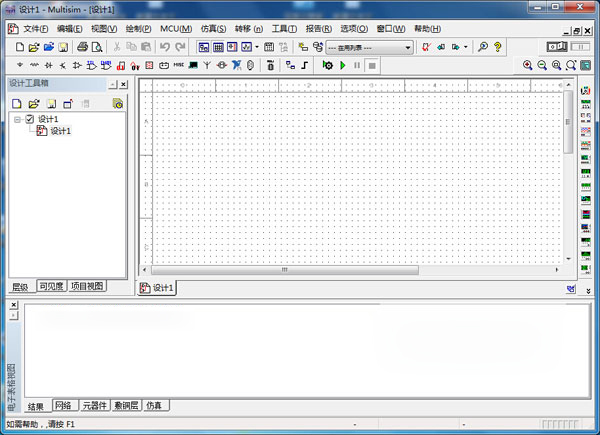Open the Indicators component group

coord(149,65)
